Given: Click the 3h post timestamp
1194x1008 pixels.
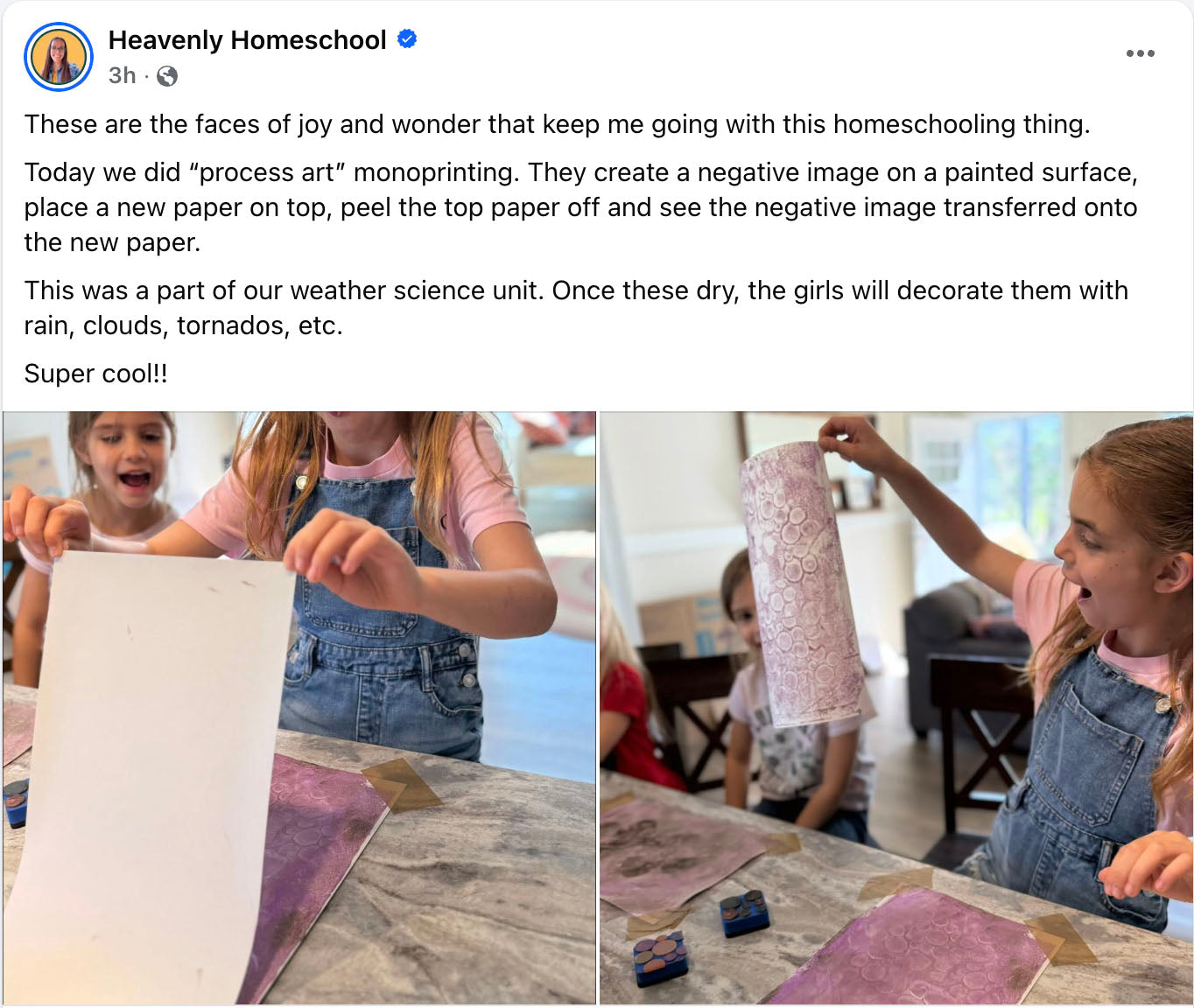Looking at the screenshot, I should pos(123,76).
